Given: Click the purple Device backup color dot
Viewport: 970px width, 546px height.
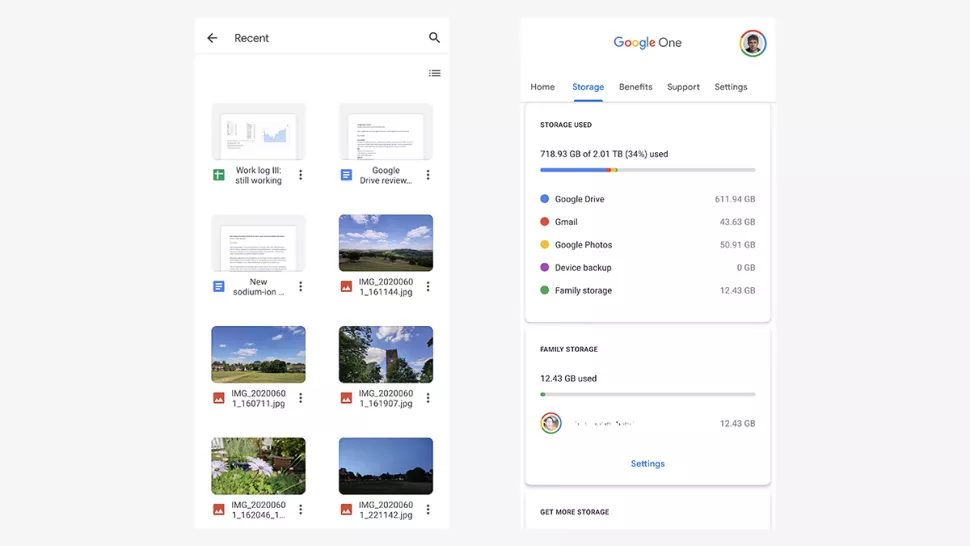Looking at the screenshot, I should tap(544, 267).
